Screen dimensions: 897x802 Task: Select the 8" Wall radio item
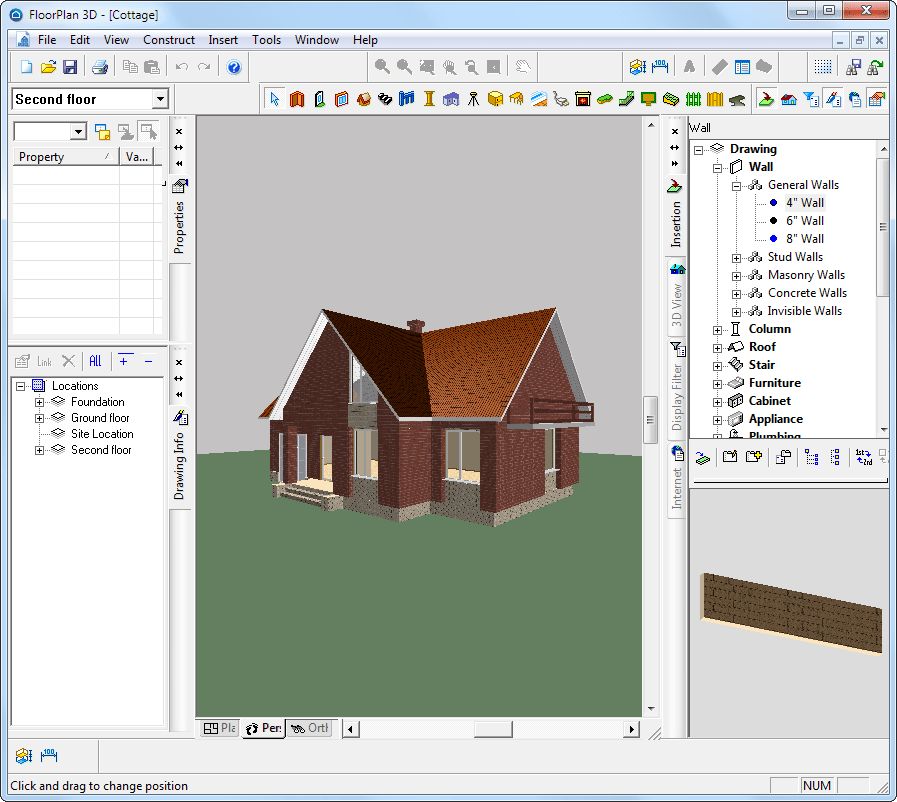coord(804,239)
